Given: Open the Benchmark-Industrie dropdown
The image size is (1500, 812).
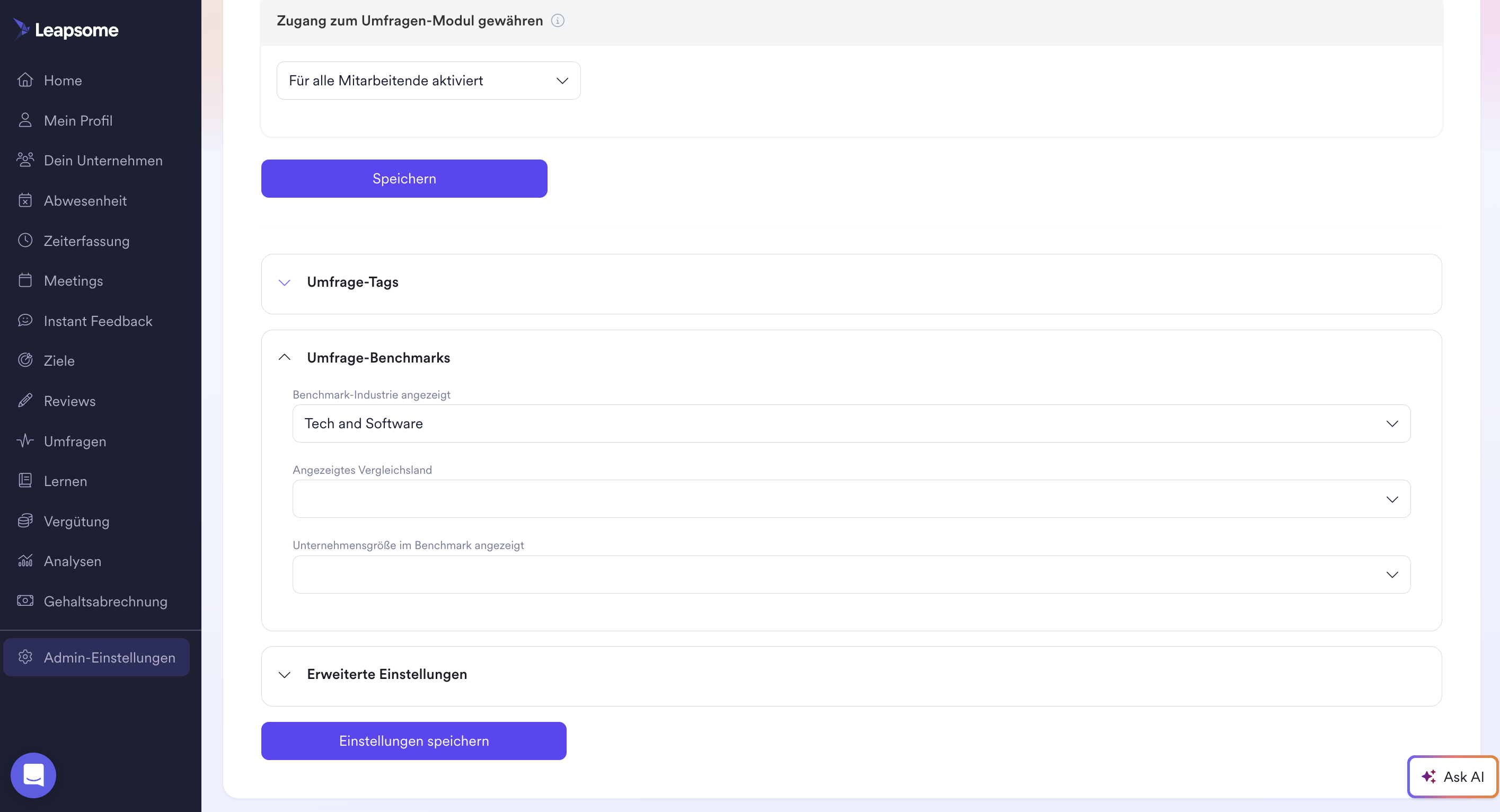Looking at the screenshot, I should pyautogui.click(x=851, y=423).
